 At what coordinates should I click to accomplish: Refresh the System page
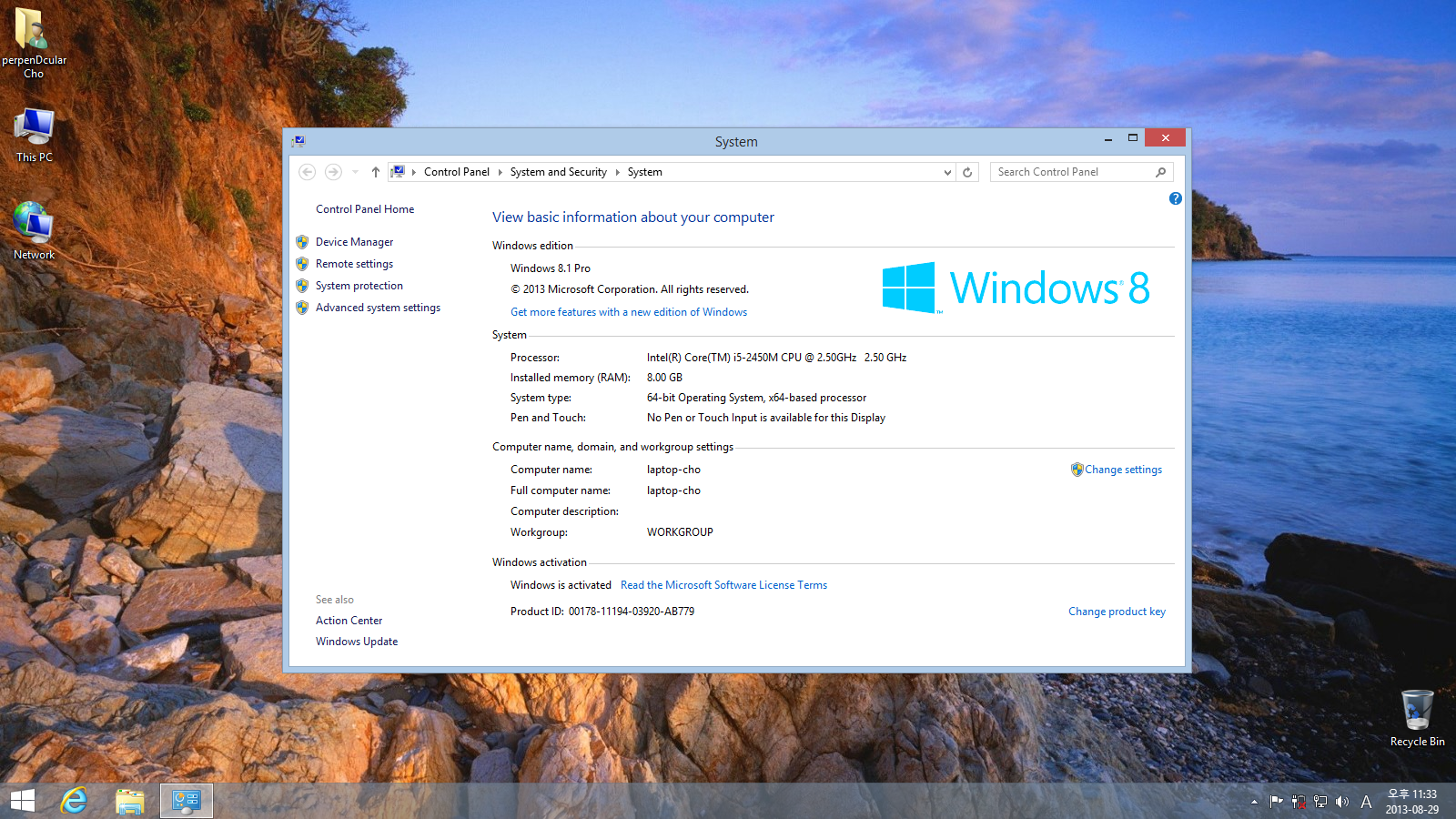pyautogui.click(x=967, y=172)
